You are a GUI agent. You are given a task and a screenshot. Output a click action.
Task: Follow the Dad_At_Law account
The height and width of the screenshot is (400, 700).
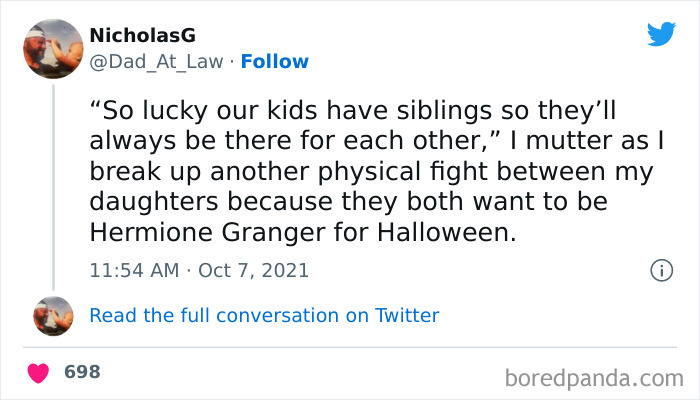[x=277, y=61]
